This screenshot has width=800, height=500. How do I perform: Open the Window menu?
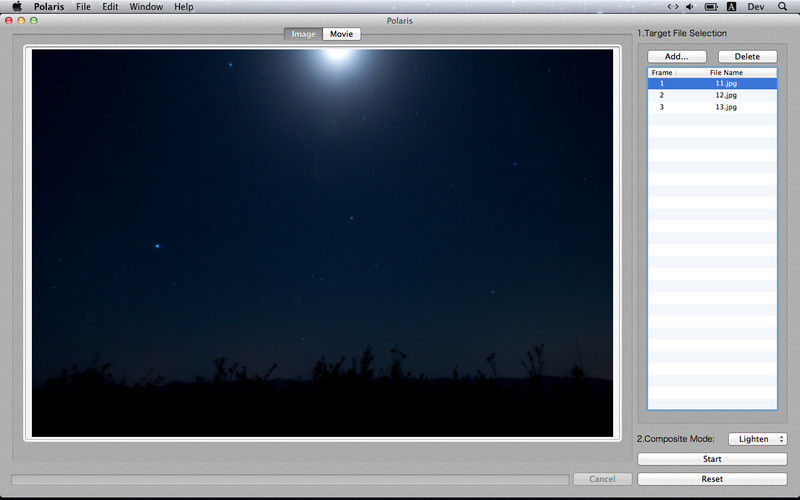click(x=146, y=7)
